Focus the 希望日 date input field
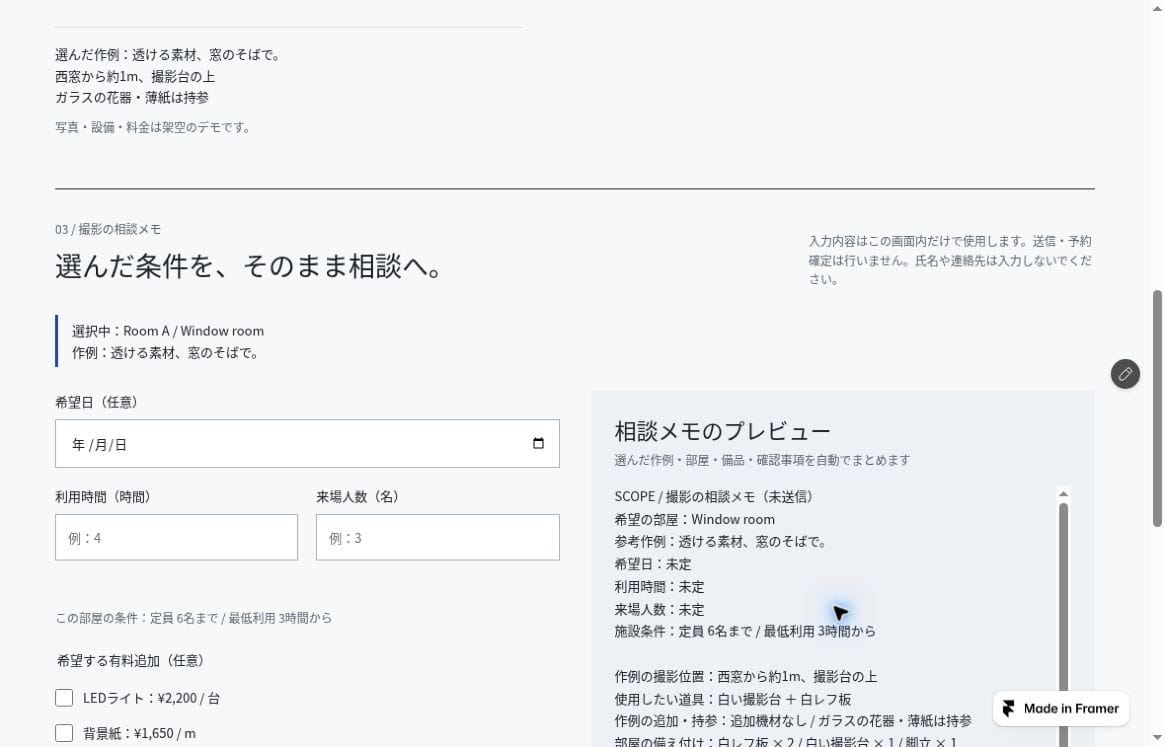 click(x=307, y=444)
